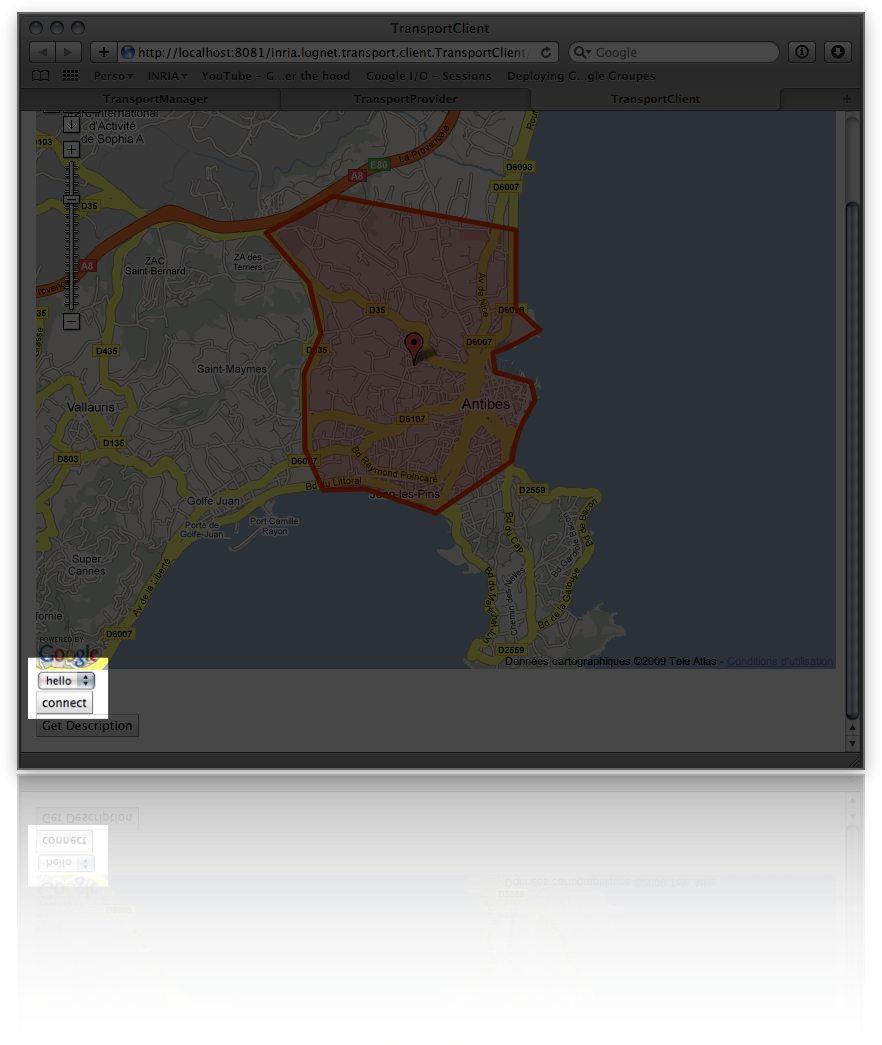This screenshot has height=1045, width=882.
Task: Open the Top Sites grid icon
Action: pyautogui.click(x=70, y=76)
